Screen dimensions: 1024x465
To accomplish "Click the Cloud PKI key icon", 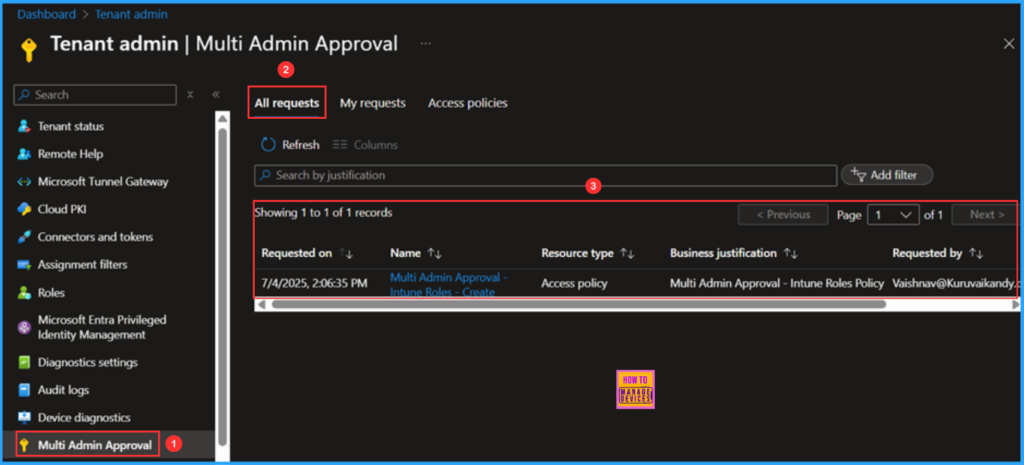I will [24, 210].
